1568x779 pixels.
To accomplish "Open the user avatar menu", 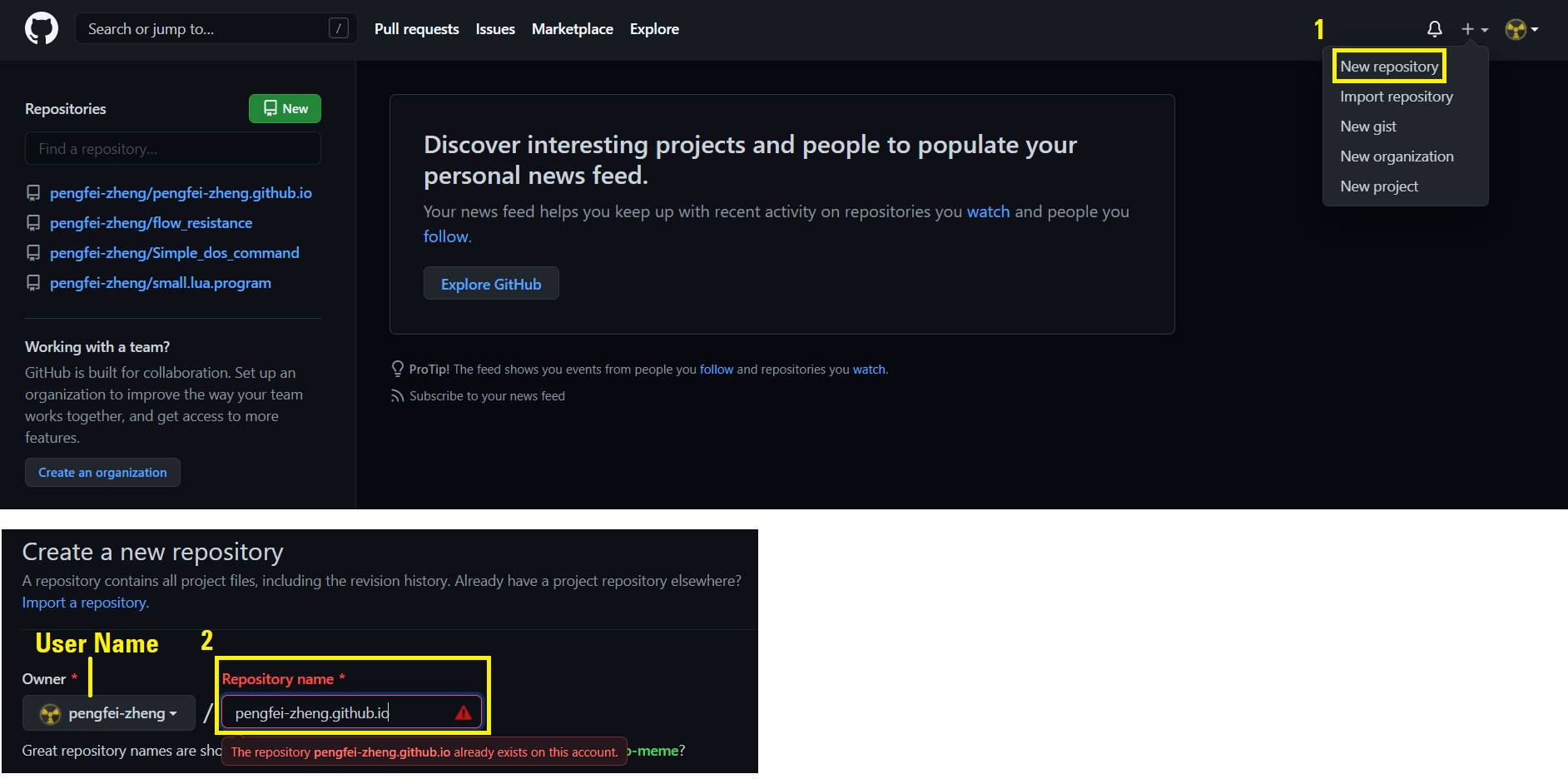I will tap(1521, 29).
